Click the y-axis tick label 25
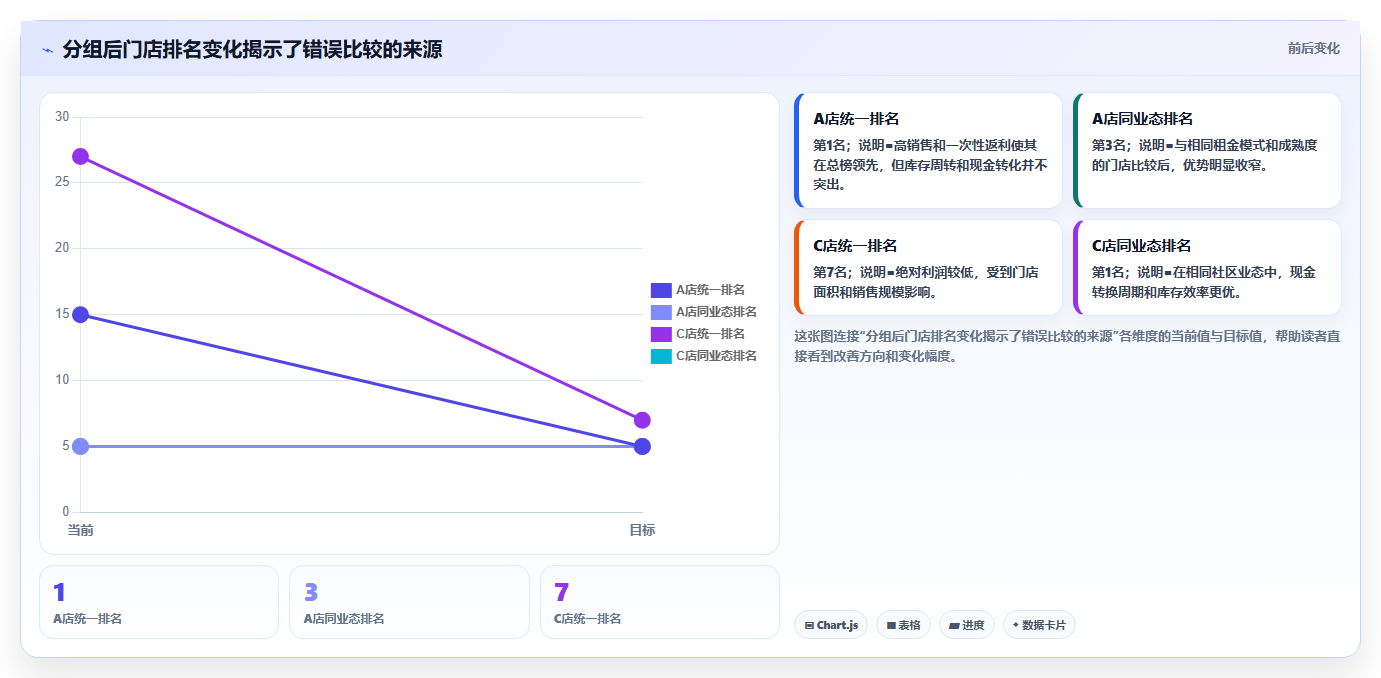Image resolution: width=1381 pixels, height=678 pixels. click(62, 182)
